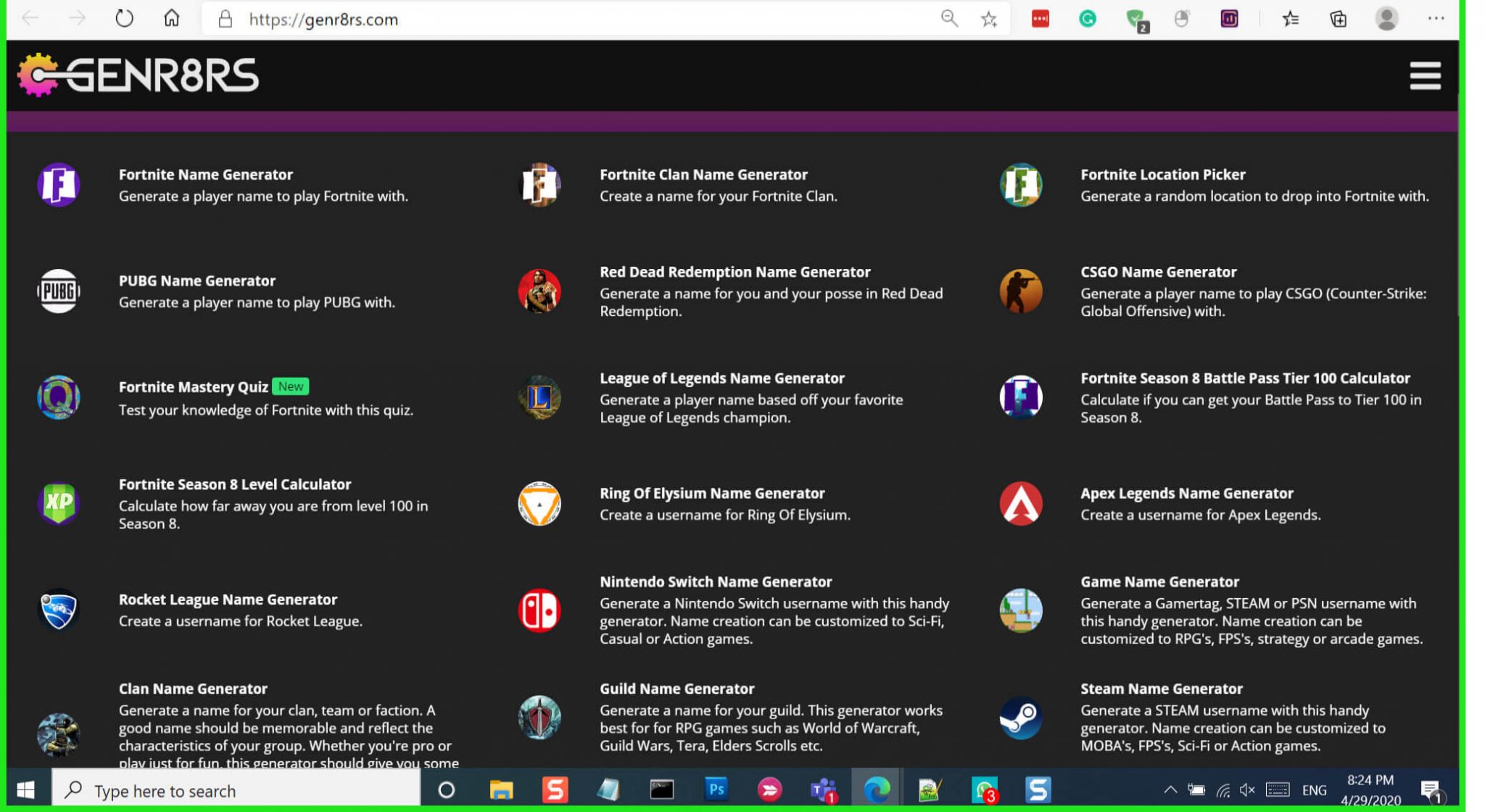This screenshot has width=1485, height=812.
Task: Open the browser collections icon
Action: pos(1339,20)
